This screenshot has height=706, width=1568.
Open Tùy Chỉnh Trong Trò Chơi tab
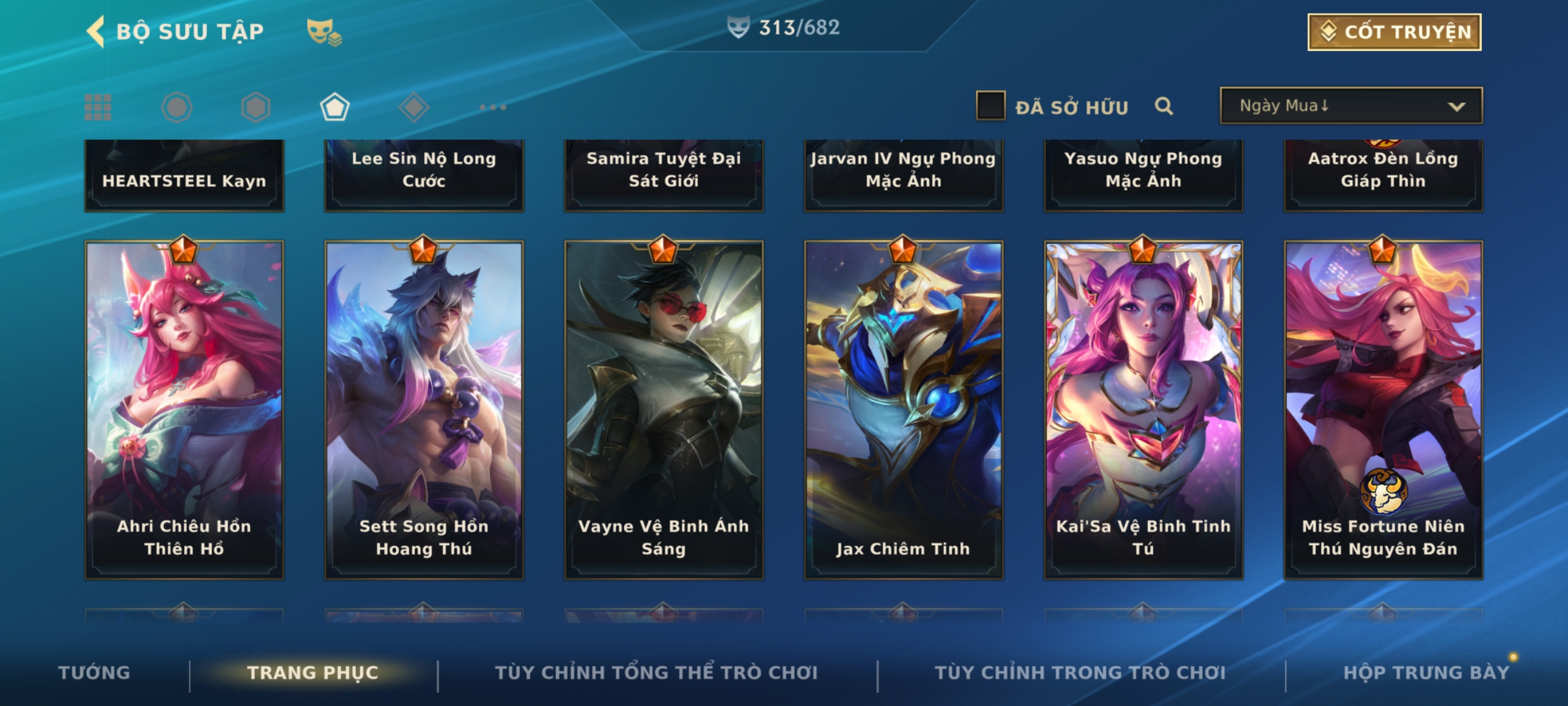pos(1080,673)
